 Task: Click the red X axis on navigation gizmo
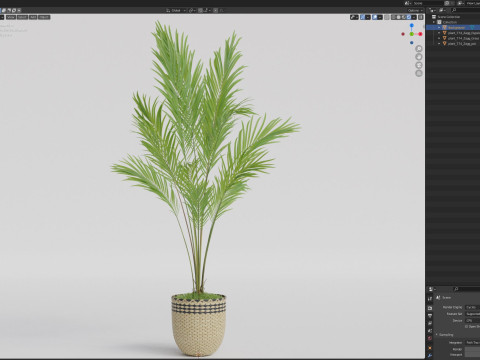420,34
